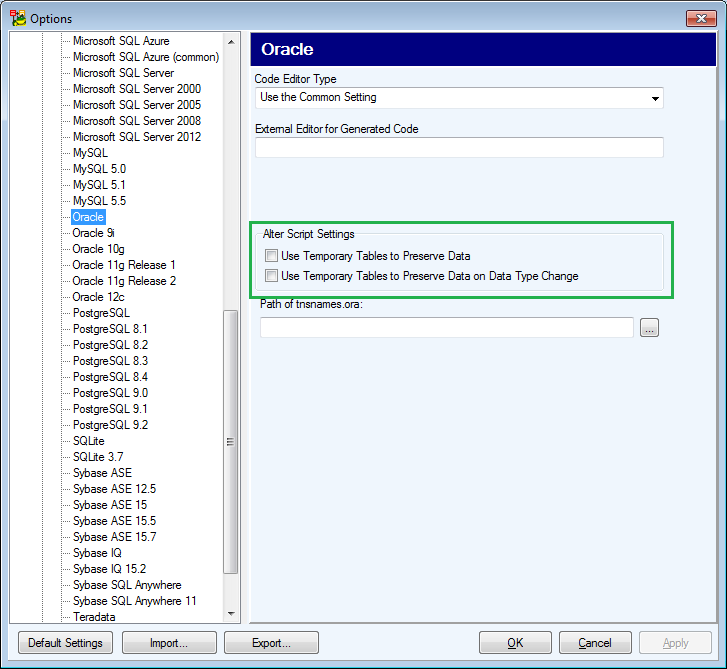This screenshot has height=669, width=727.
Task: Select the highlighted Oracle tree item
Action: pos(88,217)
